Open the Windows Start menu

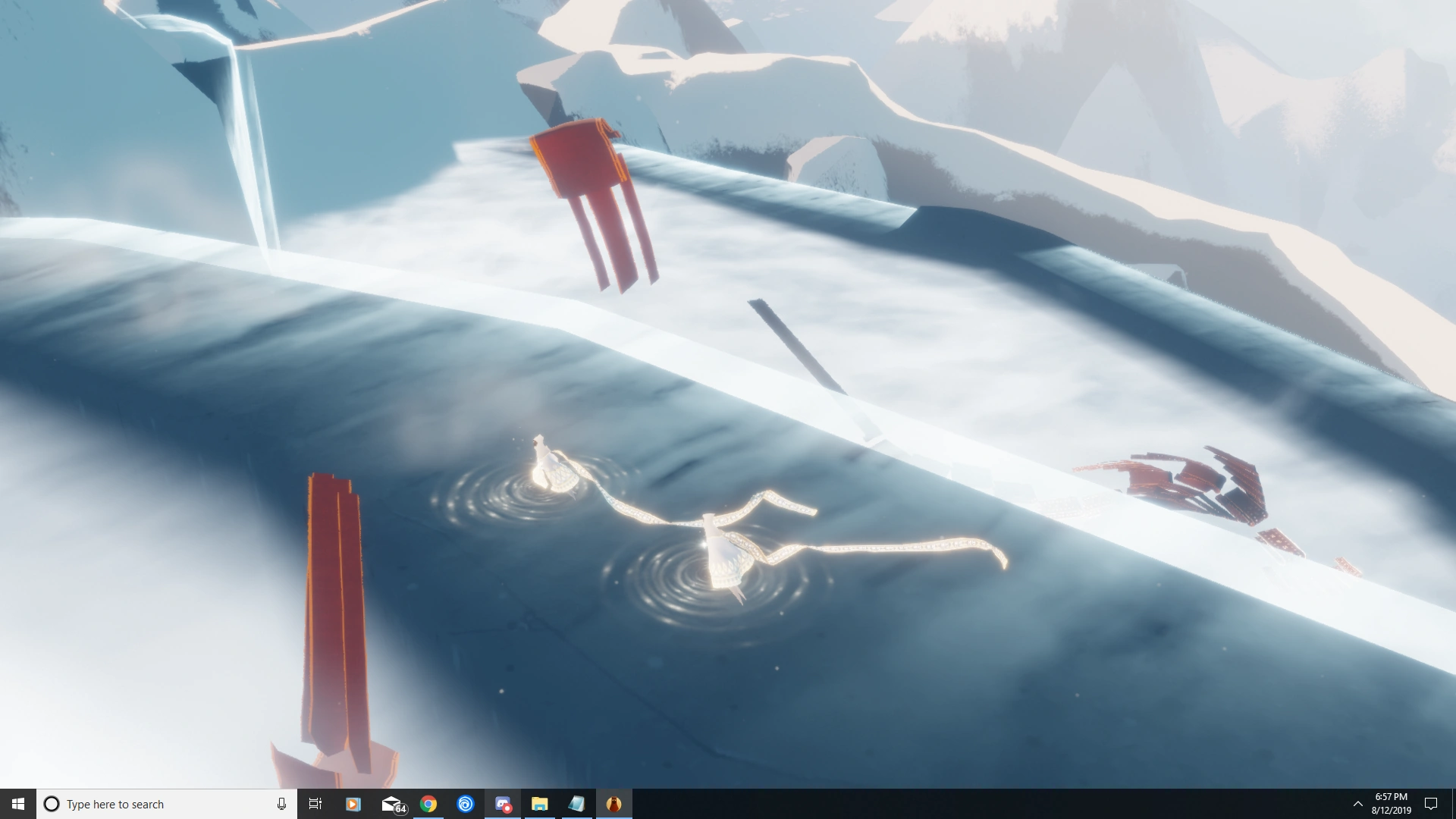[17, 804]
